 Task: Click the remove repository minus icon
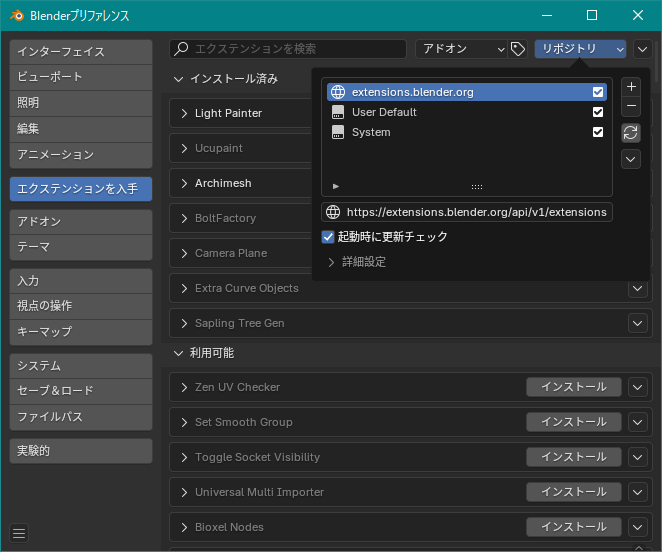(x=631, y=106)
